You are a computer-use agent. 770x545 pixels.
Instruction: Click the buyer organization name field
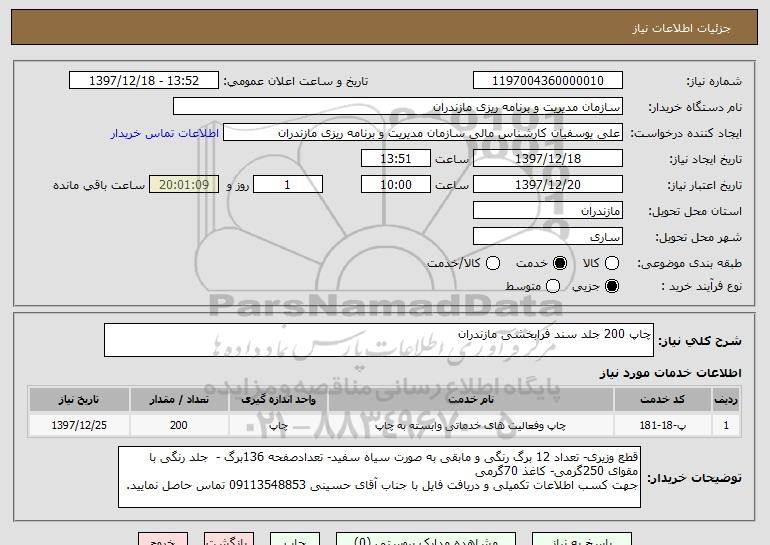(398, 107)
